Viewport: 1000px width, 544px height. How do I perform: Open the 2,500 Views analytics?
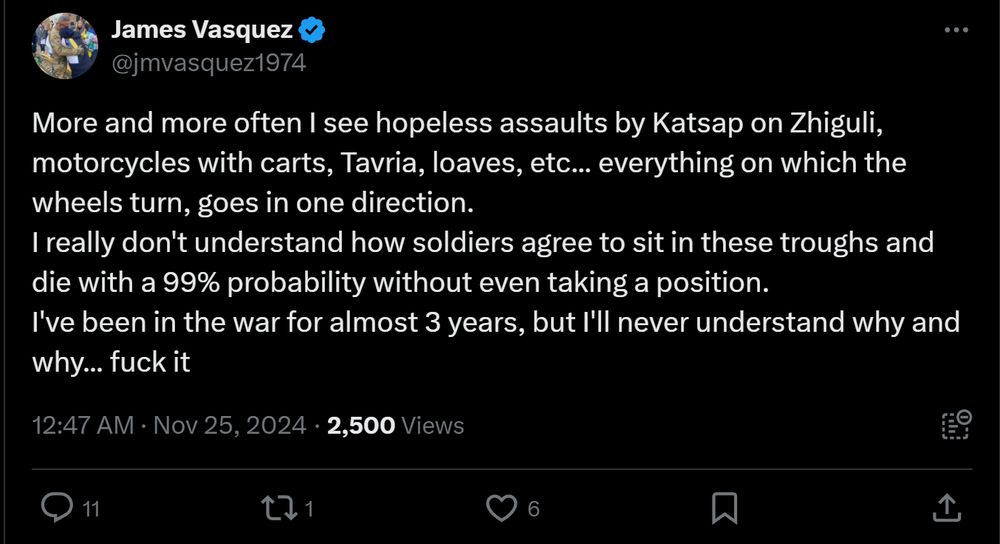click(x=396, y=425)
